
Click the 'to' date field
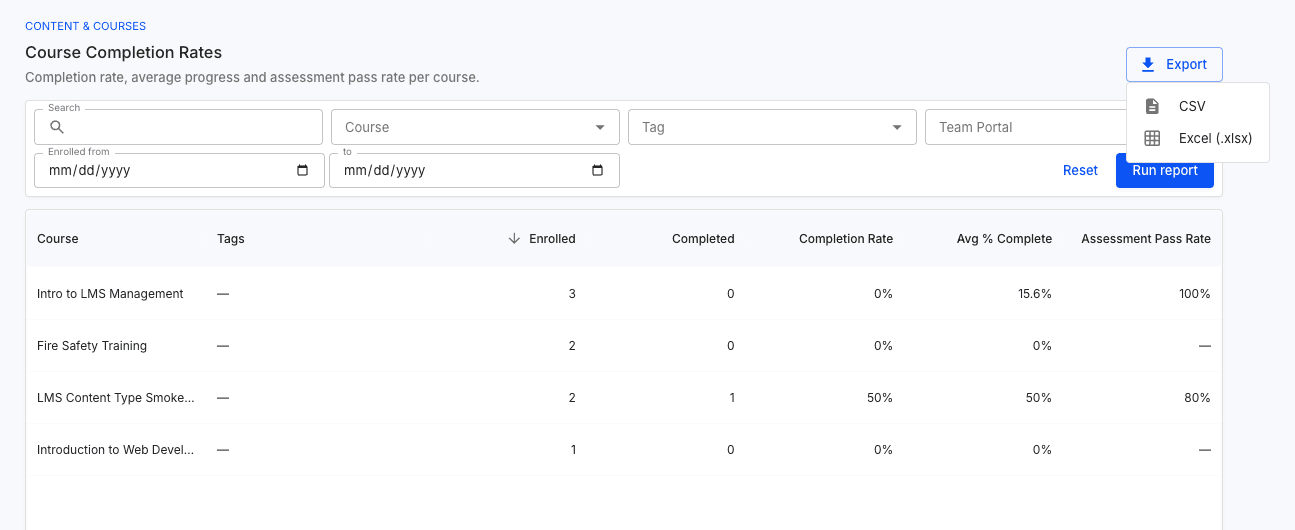point(474,170)
